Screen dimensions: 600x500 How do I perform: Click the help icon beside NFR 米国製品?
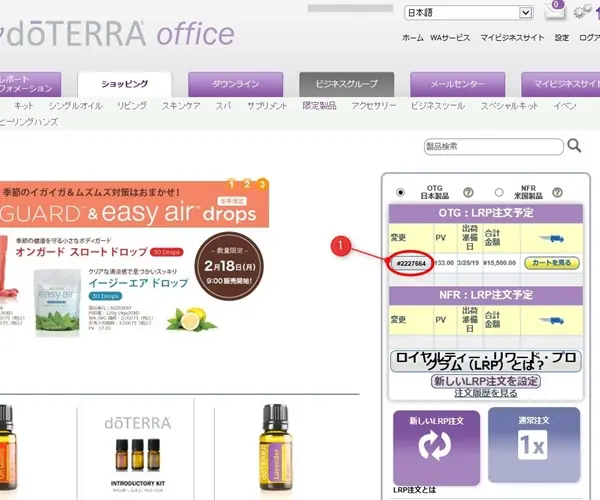(557, 192)
